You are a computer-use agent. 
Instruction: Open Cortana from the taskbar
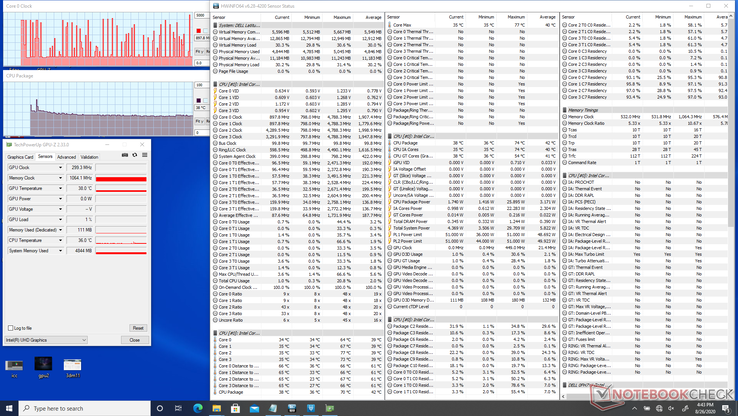(x=160, y=408)
